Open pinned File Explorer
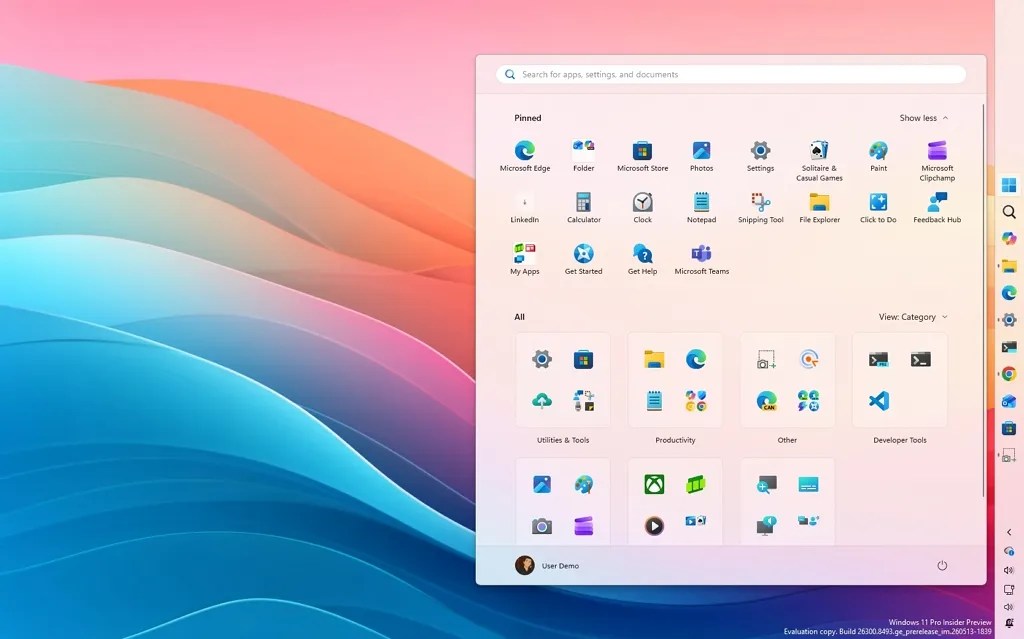The image size is (1024, 639). click(819, 208)
